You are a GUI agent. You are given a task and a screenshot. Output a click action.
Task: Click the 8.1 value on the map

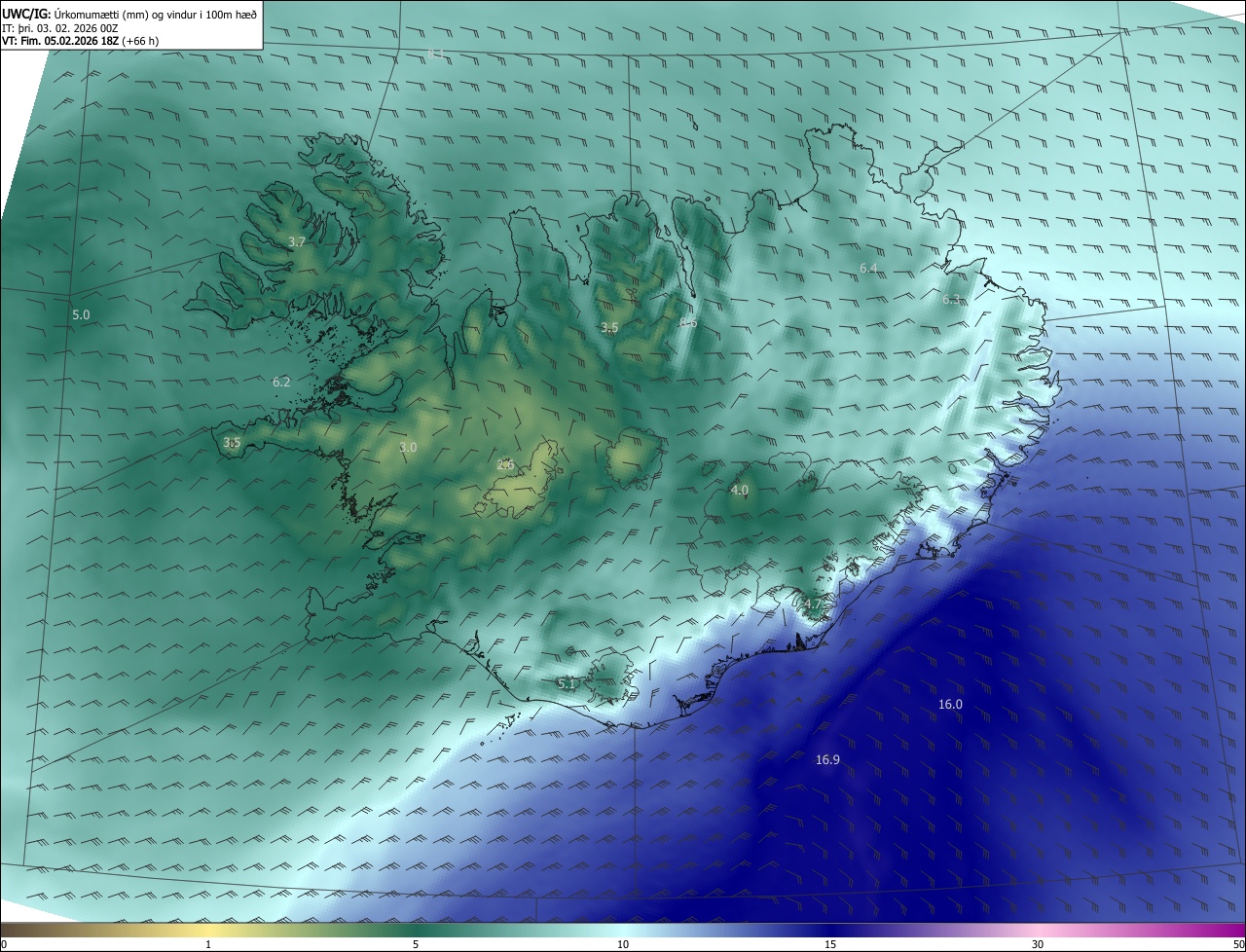(436, 54)
